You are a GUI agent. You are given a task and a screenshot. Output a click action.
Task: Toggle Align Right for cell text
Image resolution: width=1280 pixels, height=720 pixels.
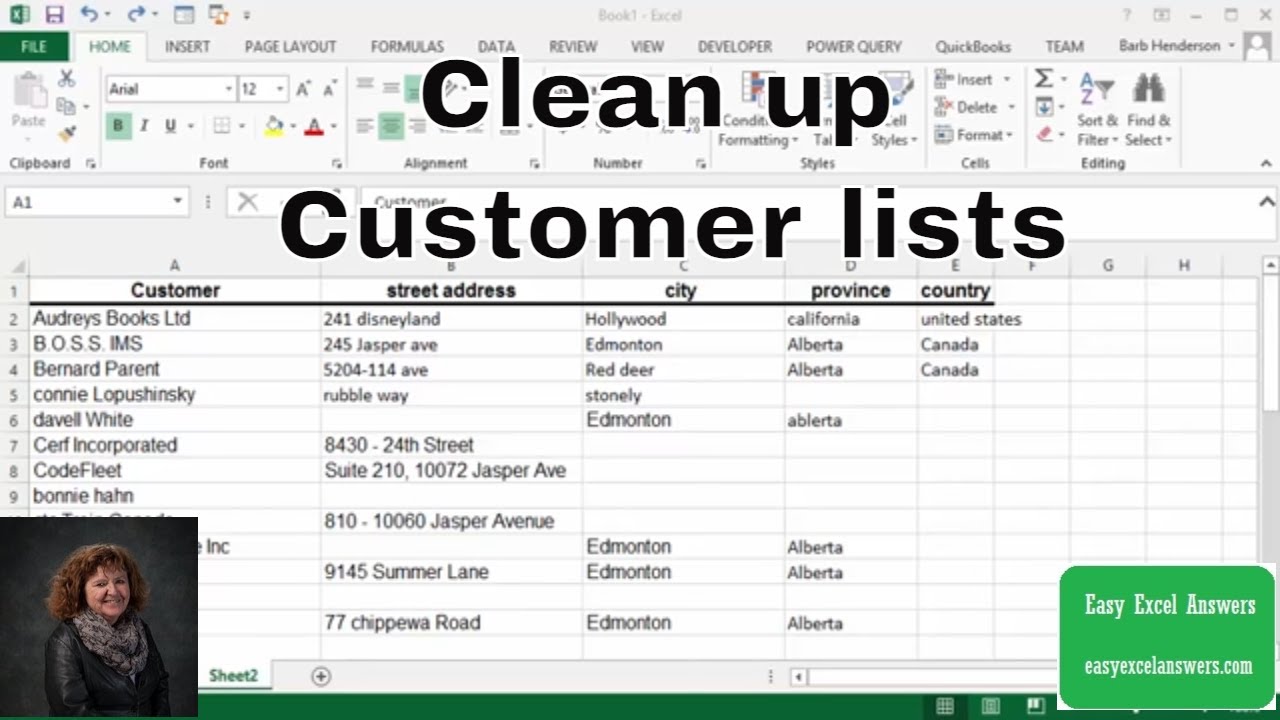point(417,126)
